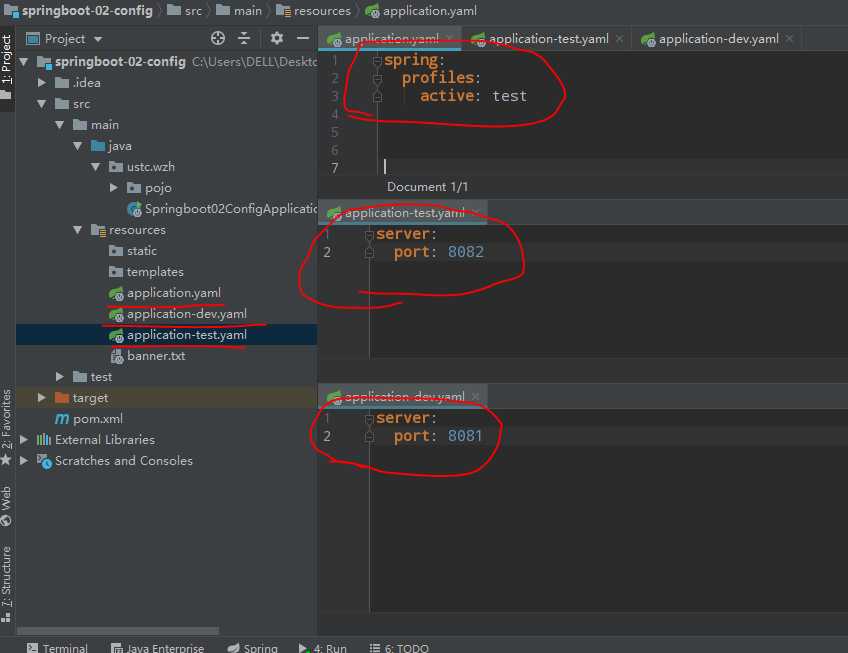
Task: Click the Scratches and Consoles icon
Action: 44,461
